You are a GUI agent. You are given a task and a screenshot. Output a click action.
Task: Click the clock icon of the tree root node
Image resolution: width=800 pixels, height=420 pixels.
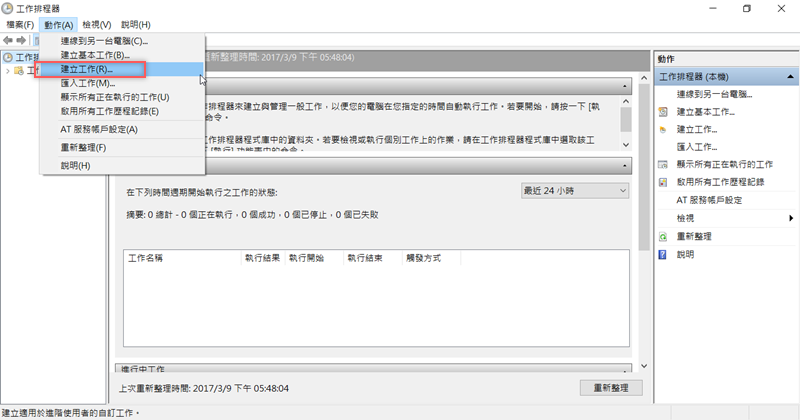8,57
